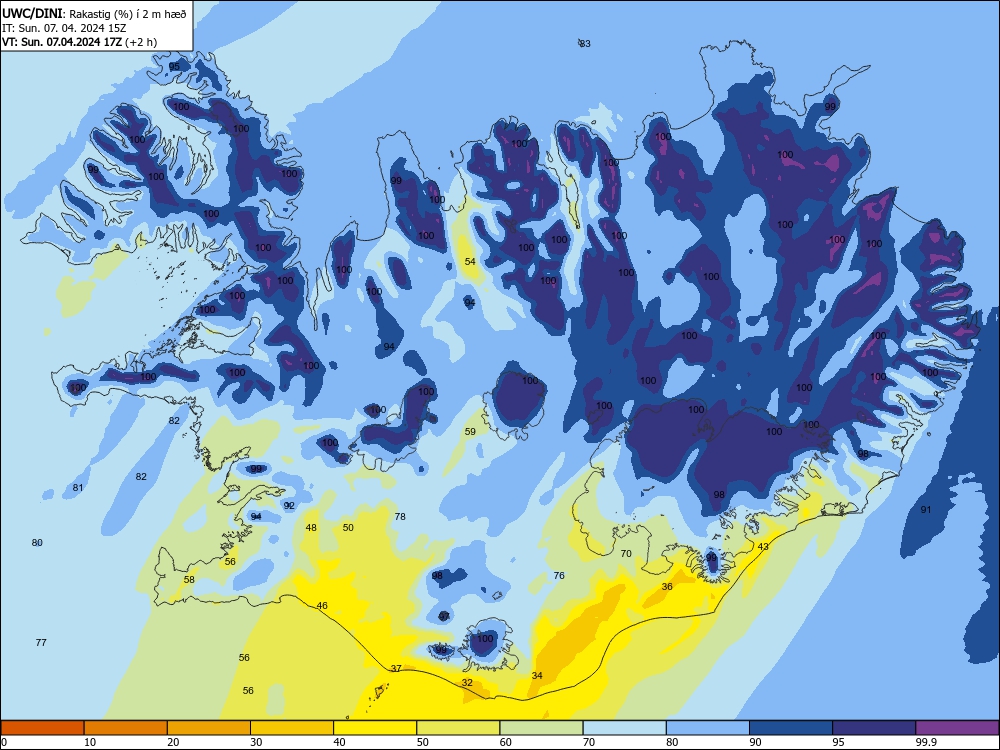1000x750 pixels.
Task: Pick the yellow-green 50–60 legend swatch
Action: 458,728
